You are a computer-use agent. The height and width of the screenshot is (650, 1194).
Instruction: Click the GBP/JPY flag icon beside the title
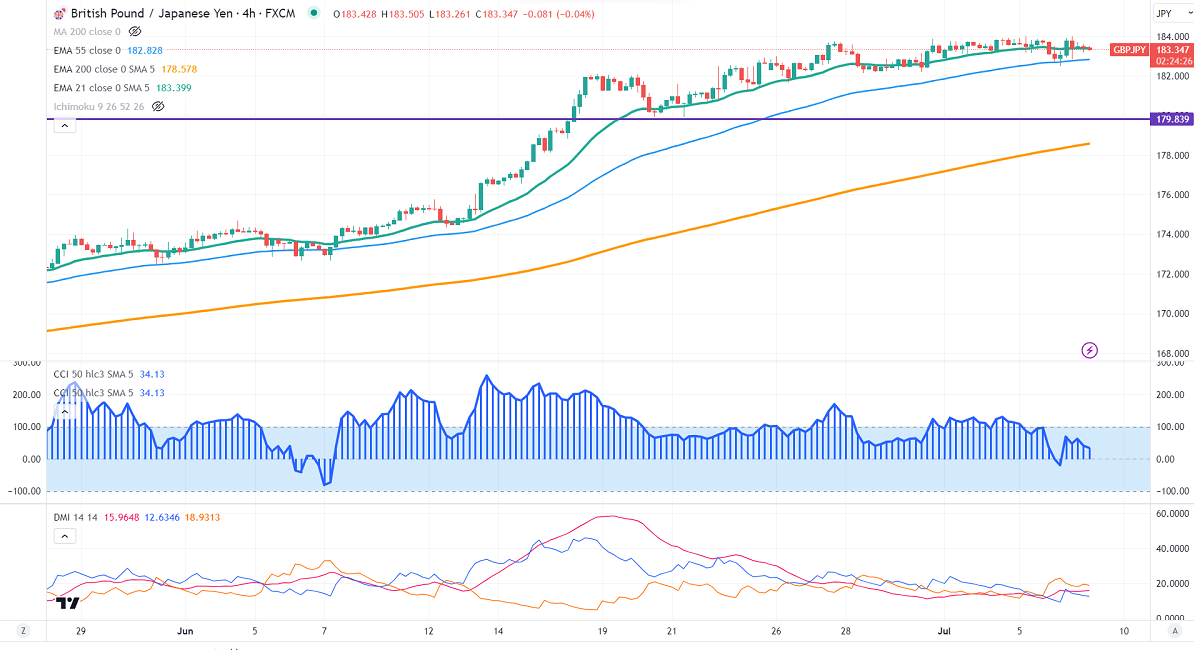(59, 14)
